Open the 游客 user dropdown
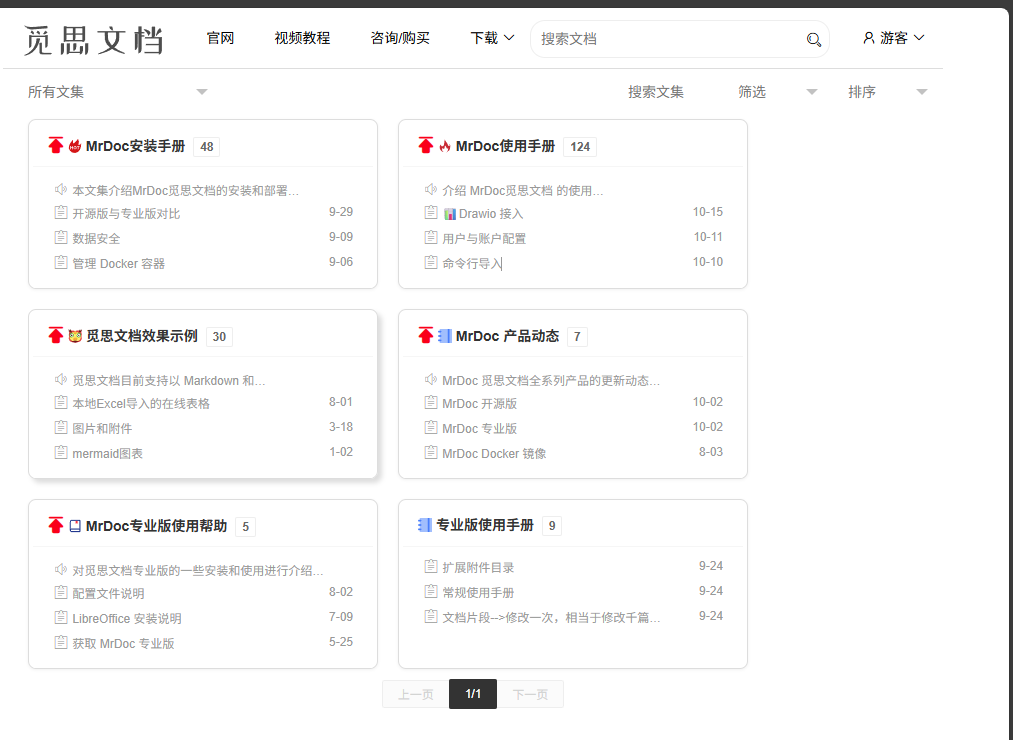This screenshot has width=1013, height=740. click(893, 38)
